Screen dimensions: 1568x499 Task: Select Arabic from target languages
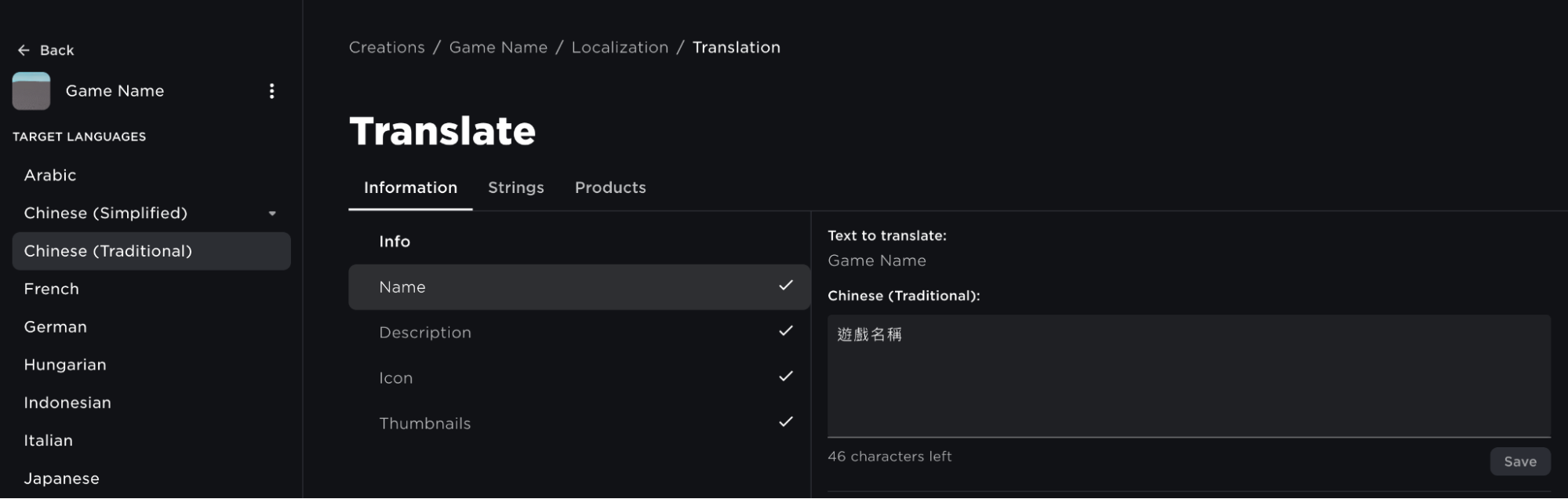point(50,175)
